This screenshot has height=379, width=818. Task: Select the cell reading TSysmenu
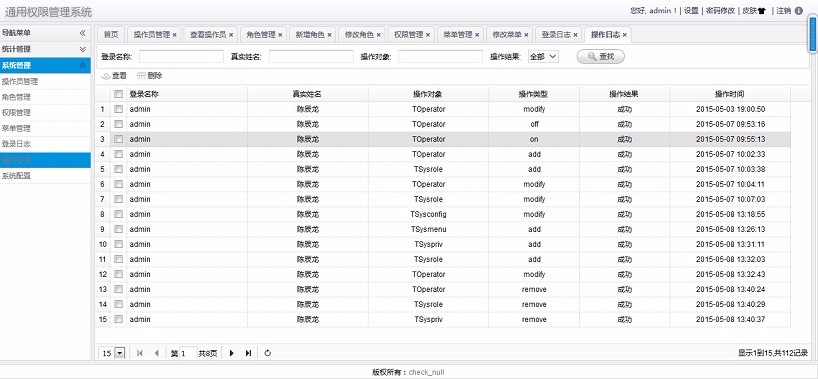(x=428, y=229)
